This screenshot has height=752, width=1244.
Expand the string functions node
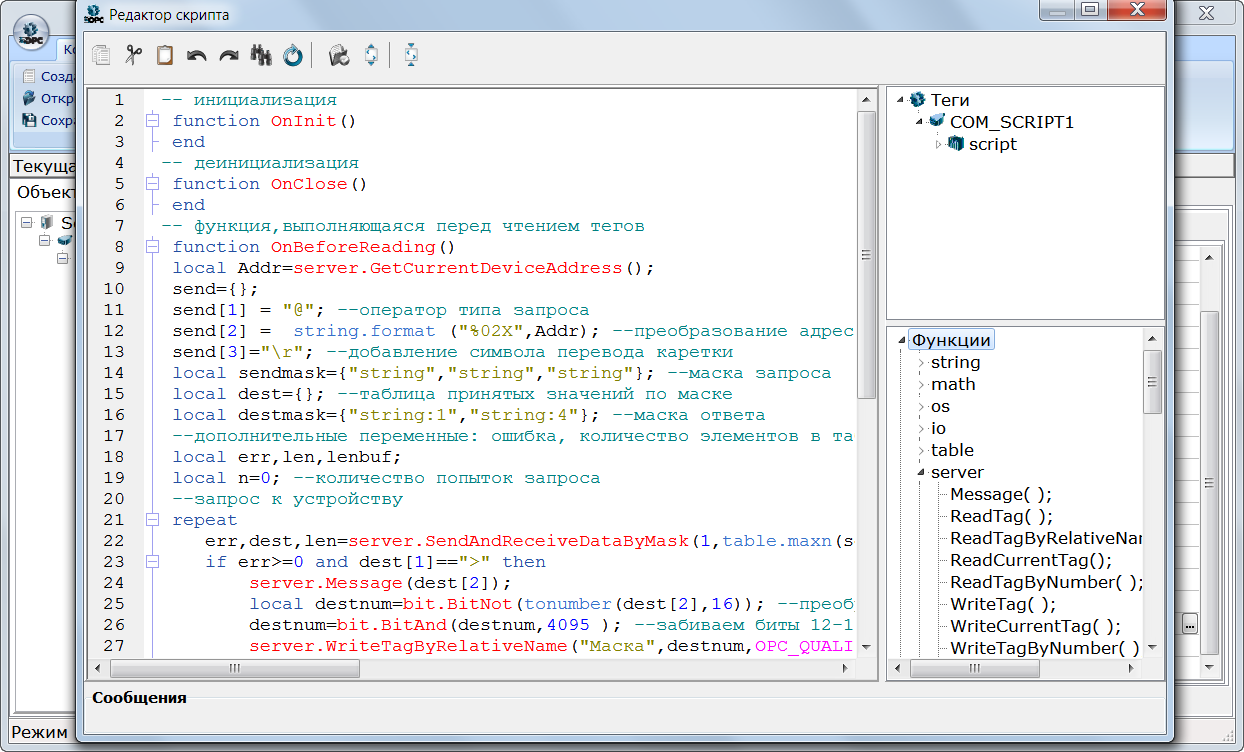[x=921, y=363]
